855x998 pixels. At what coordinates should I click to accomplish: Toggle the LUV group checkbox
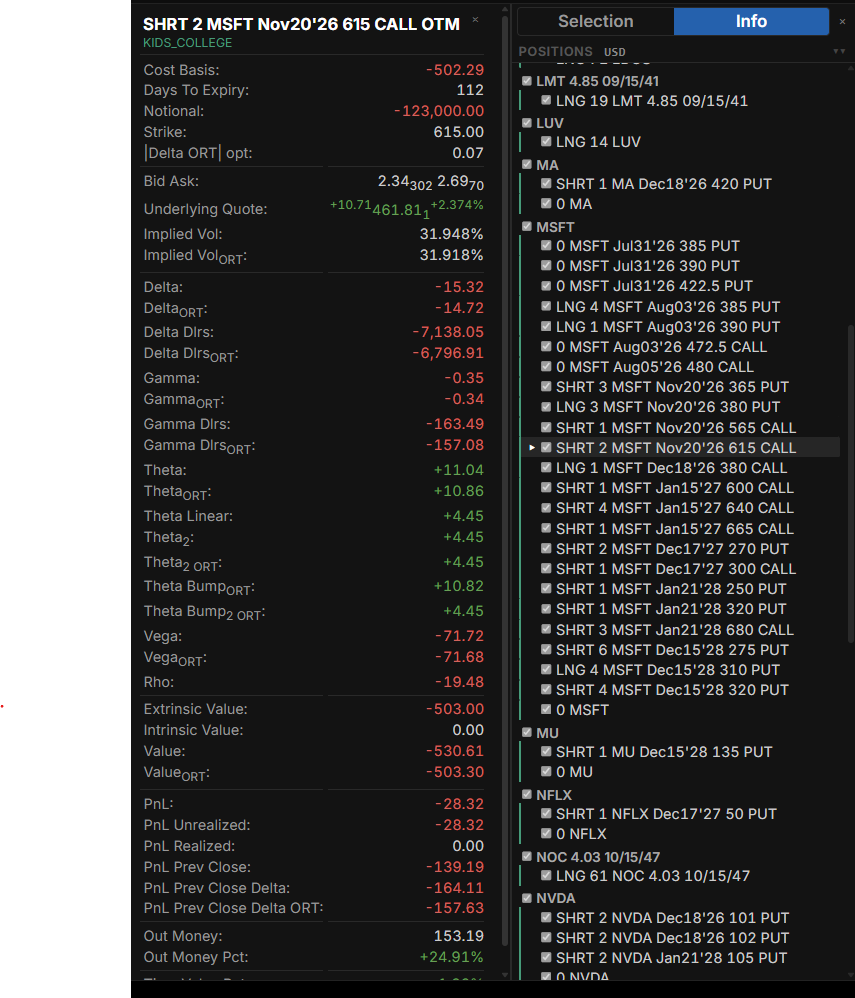526,123
